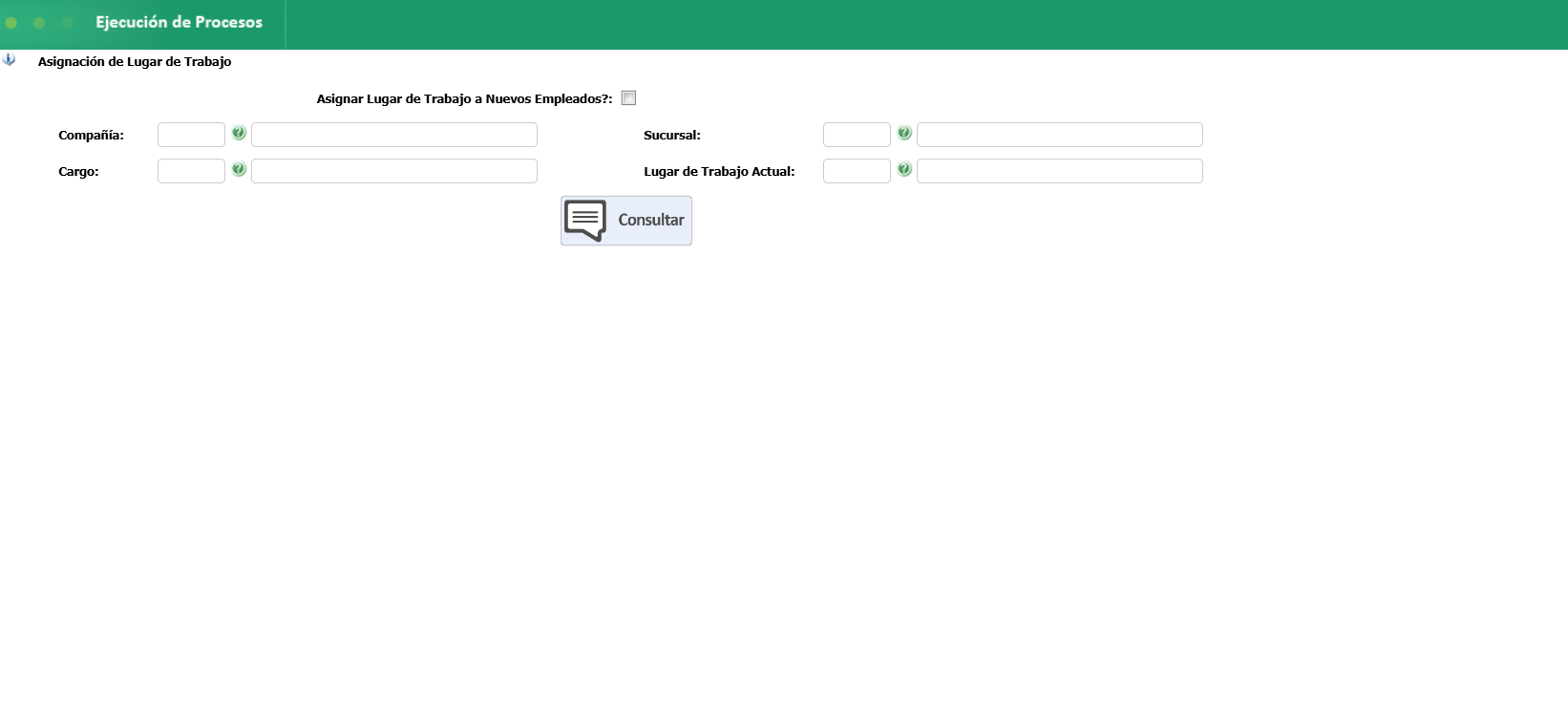1568x726 pixels.
Task: Open the Compañía lookup help icon
Action: pyautogui.click(x=239, y=134)
